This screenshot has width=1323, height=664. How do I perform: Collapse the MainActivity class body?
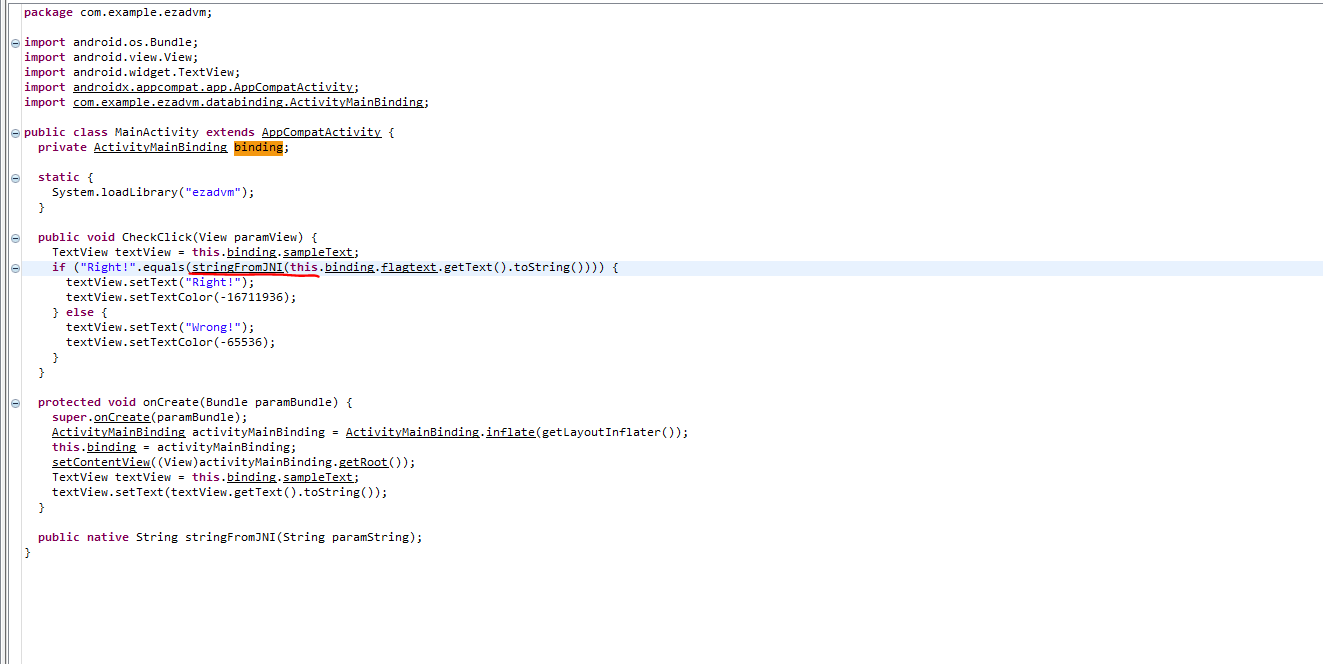[x=15, y=133]
